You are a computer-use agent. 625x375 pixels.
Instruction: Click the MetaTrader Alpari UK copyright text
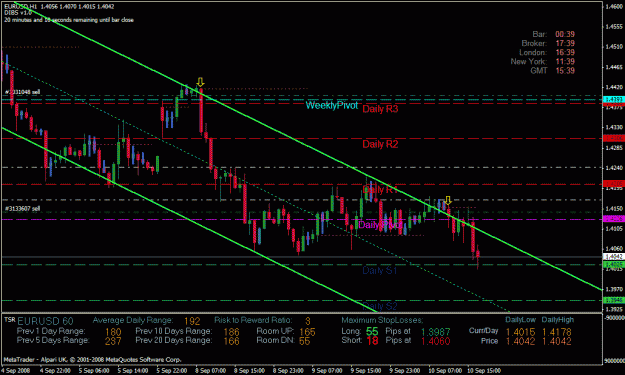[x=92, y=360]
